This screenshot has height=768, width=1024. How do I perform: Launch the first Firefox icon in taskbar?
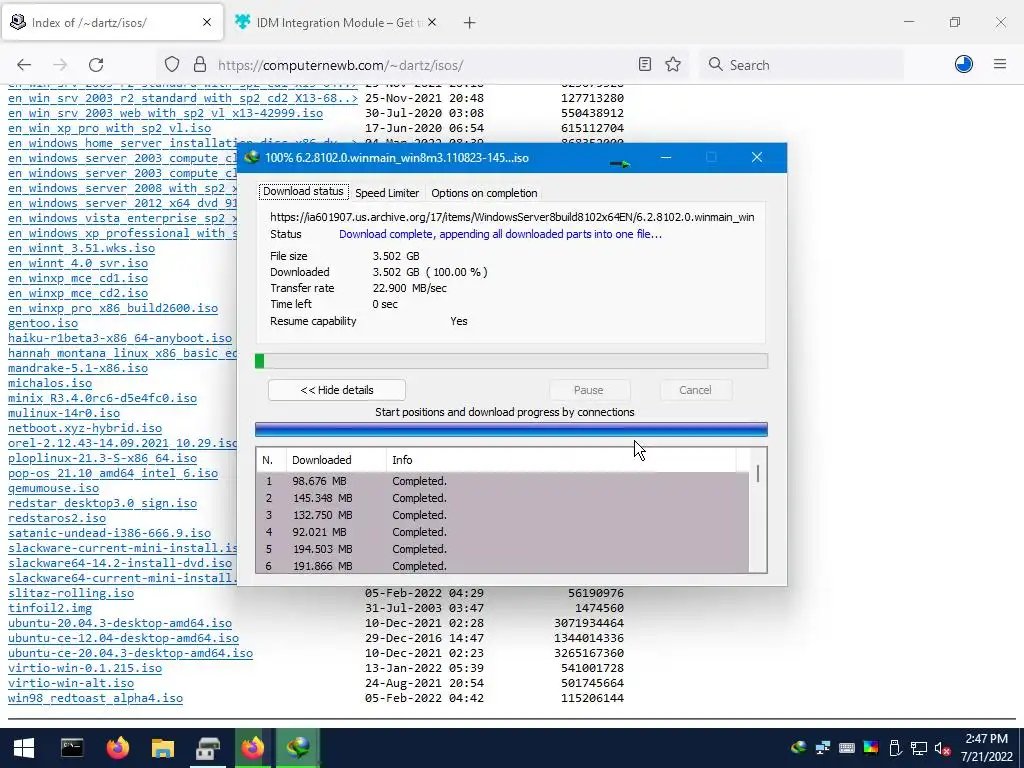click(x=118, y=748)
